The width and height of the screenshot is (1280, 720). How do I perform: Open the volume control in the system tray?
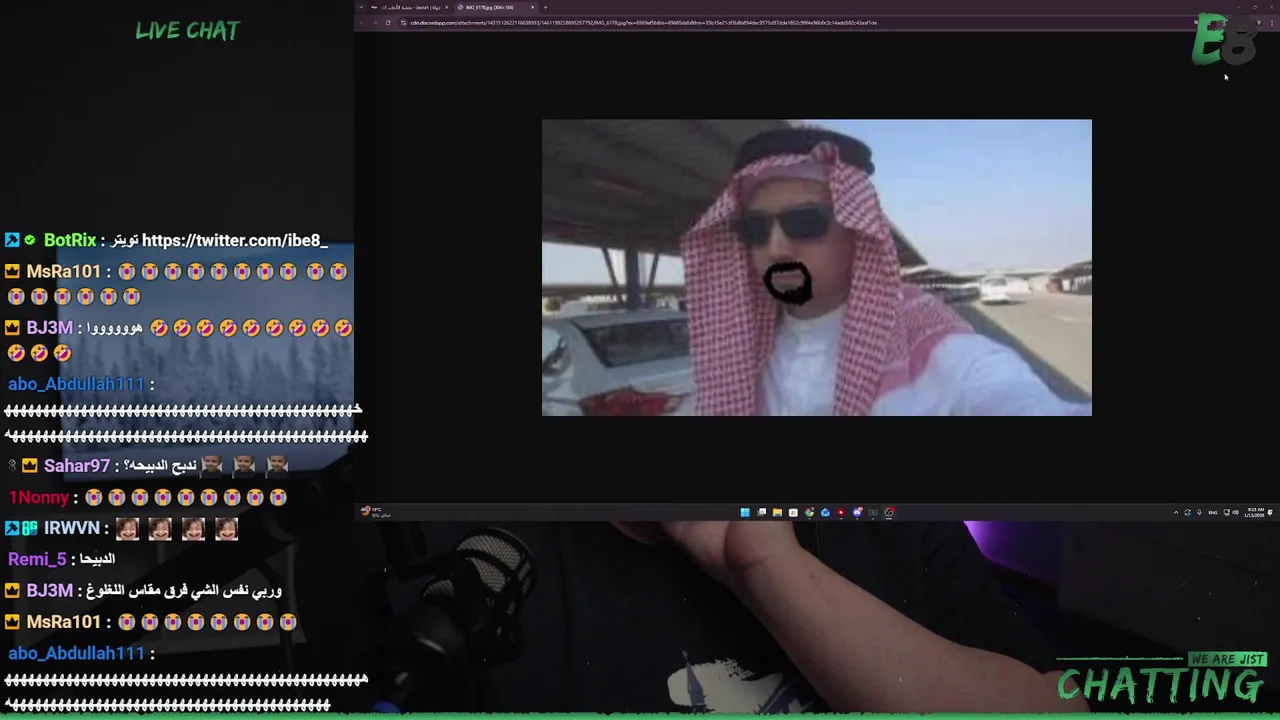coord(1236,512)
